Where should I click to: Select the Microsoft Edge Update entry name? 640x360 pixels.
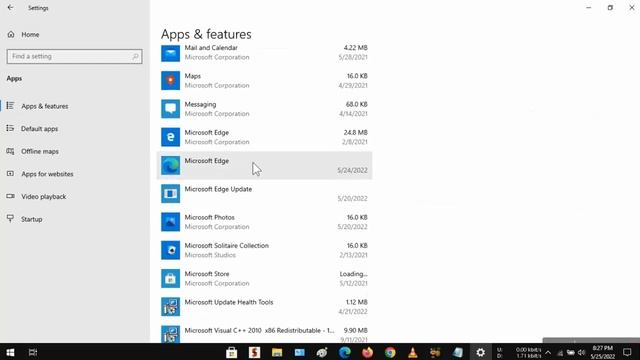click(x=218, y=189)
